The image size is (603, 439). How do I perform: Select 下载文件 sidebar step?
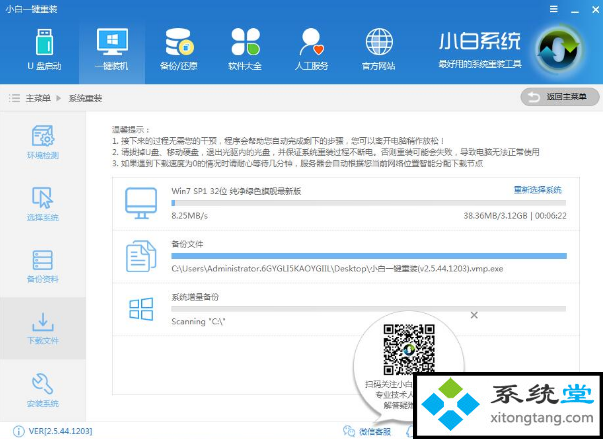[43, 328]
